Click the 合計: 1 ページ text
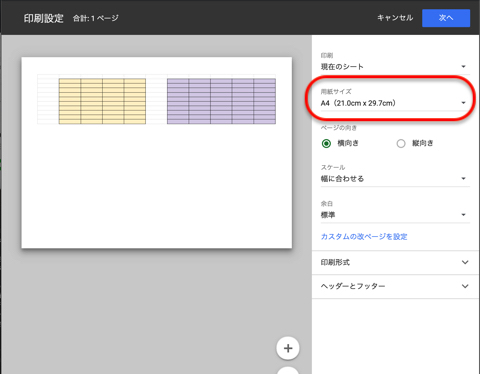The image size is (480, 374). [96, 18]
